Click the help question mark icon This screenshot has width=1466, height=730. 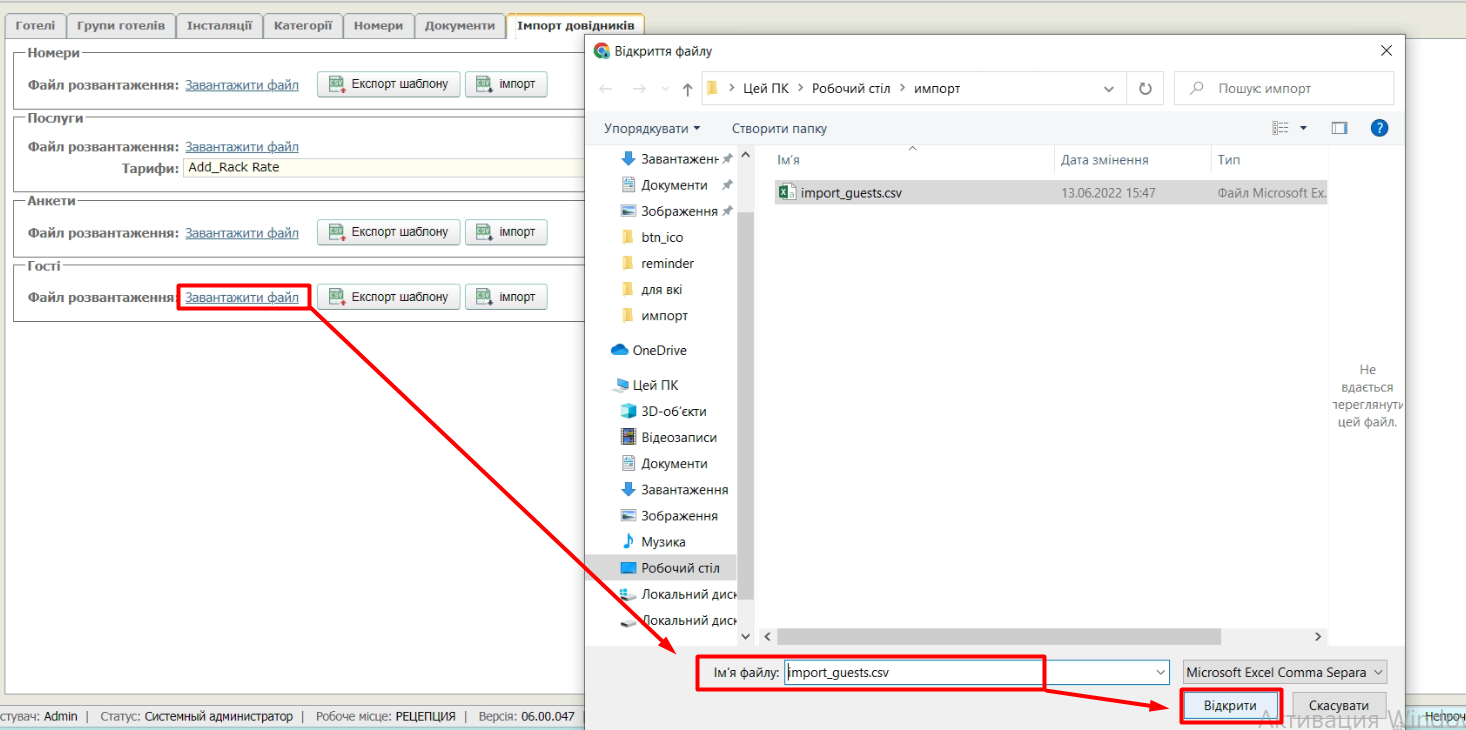pos(1379,128)
